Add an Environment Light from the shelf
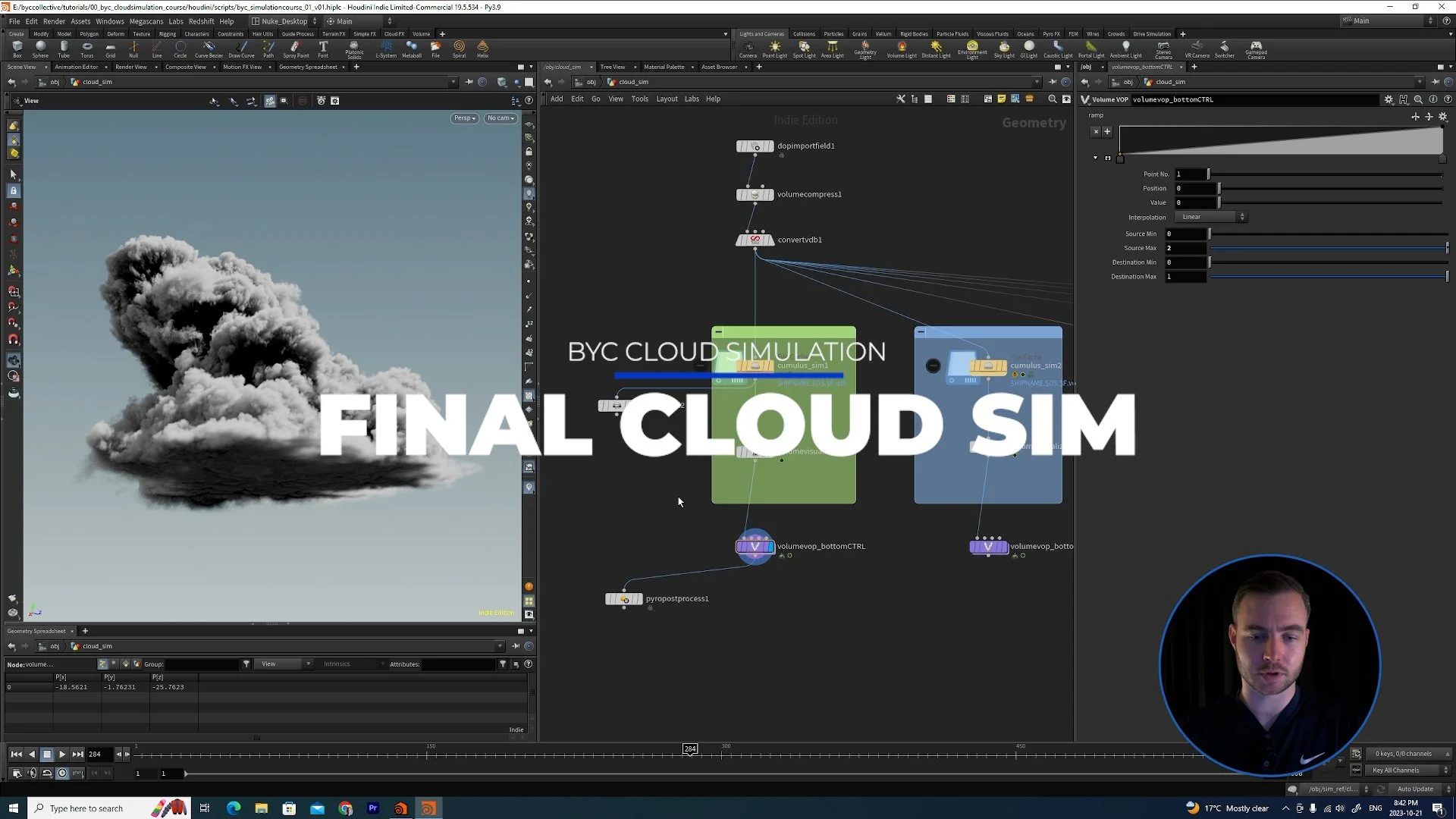 [972, 49]
